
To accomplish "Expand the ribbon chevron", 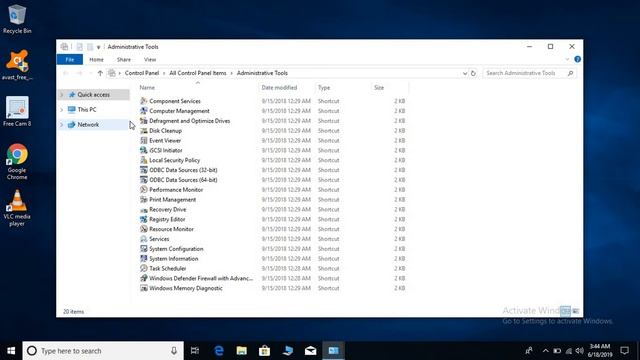I will click(567, 60).
